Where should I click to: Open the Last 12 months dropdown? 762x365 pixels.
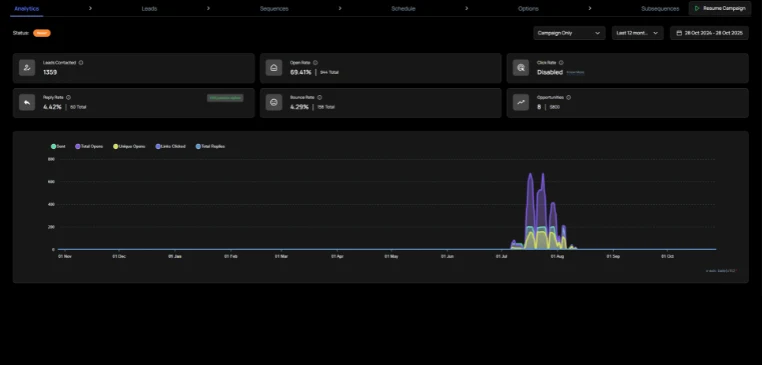pos(638,33)
